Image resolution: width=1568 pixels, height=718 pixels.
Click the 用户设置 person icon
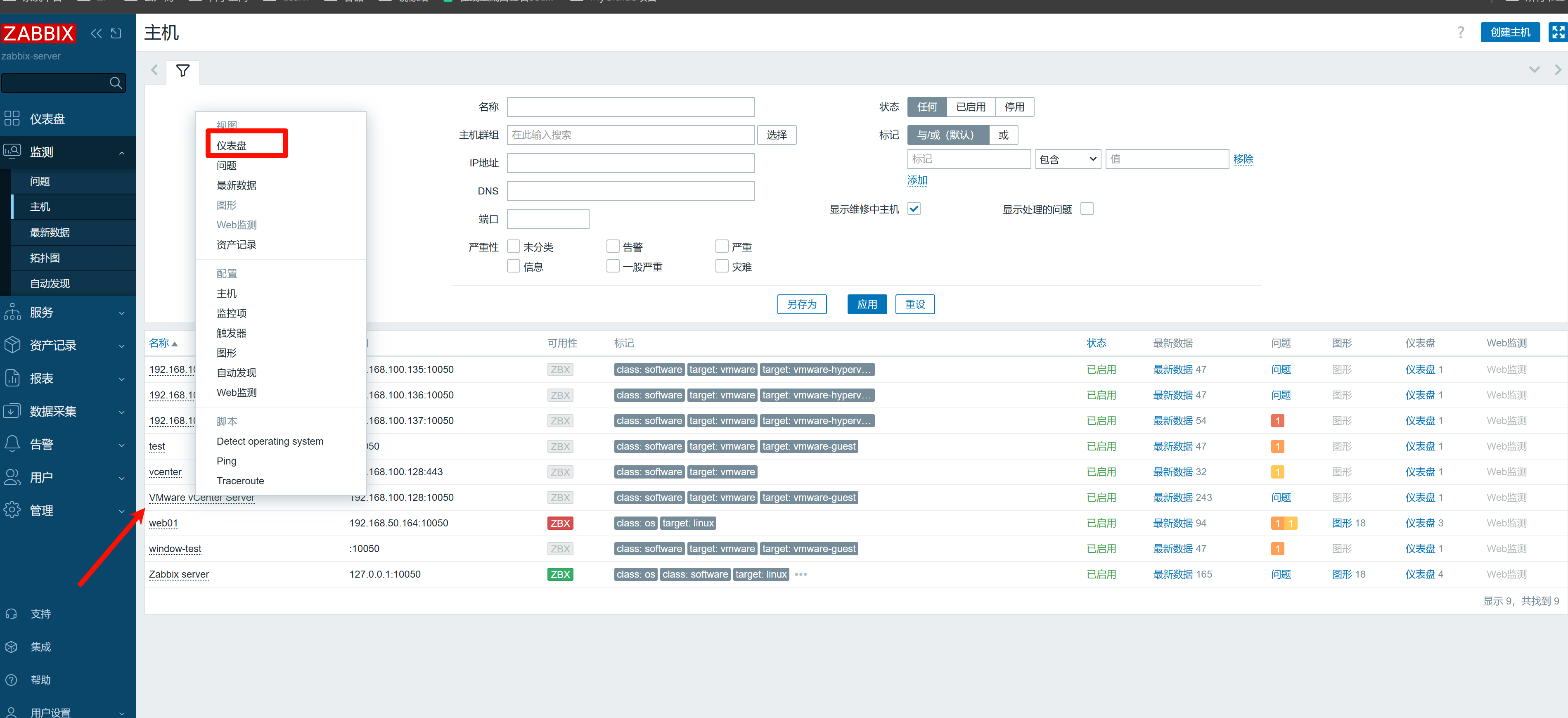click(11, 712)
